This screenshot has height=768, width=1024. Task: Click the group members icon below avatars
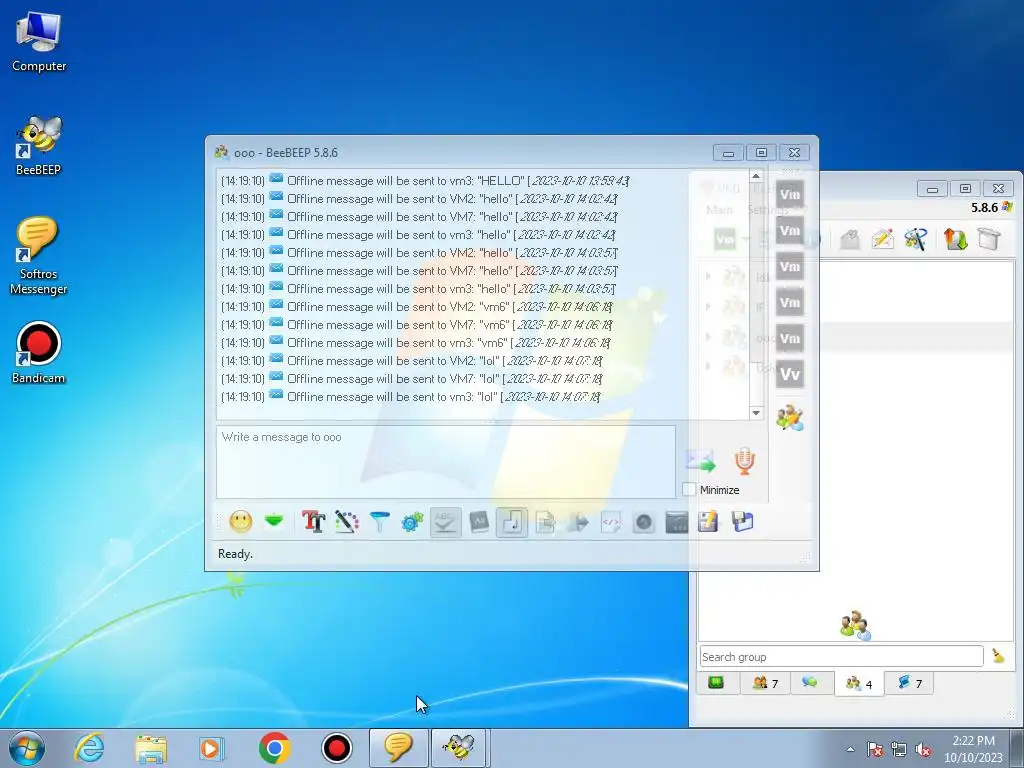pyautogui.click(x=790, y=417)
